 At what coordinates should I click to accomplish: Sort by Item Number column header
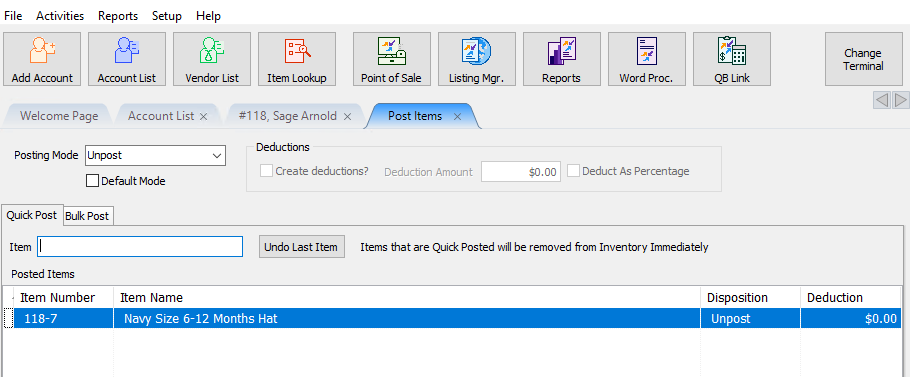(x=63, y=298)
